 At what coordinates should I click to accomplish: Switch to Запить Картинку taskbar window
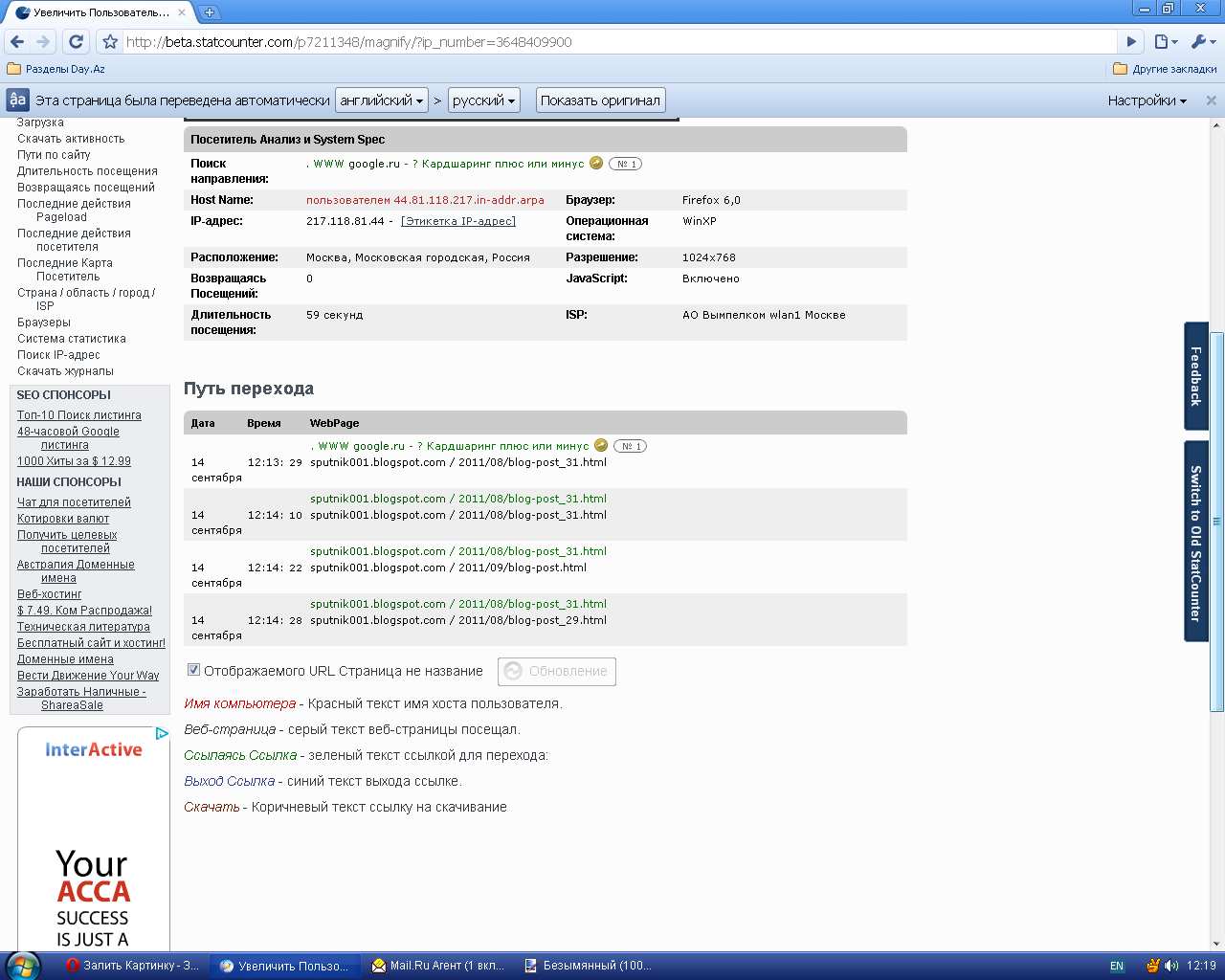coord(132,966)
